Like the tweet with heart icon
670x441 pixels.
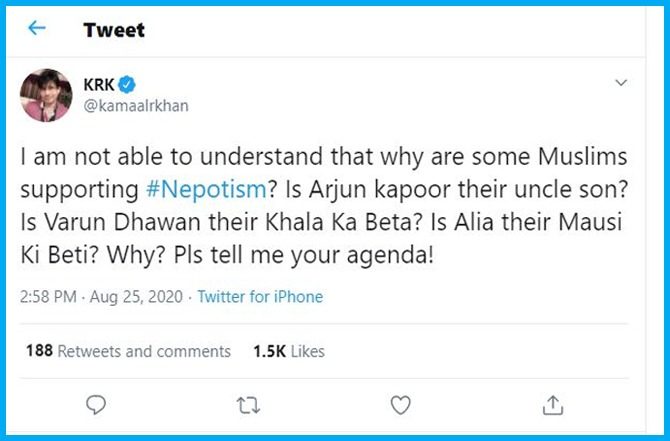coord(400,404)
